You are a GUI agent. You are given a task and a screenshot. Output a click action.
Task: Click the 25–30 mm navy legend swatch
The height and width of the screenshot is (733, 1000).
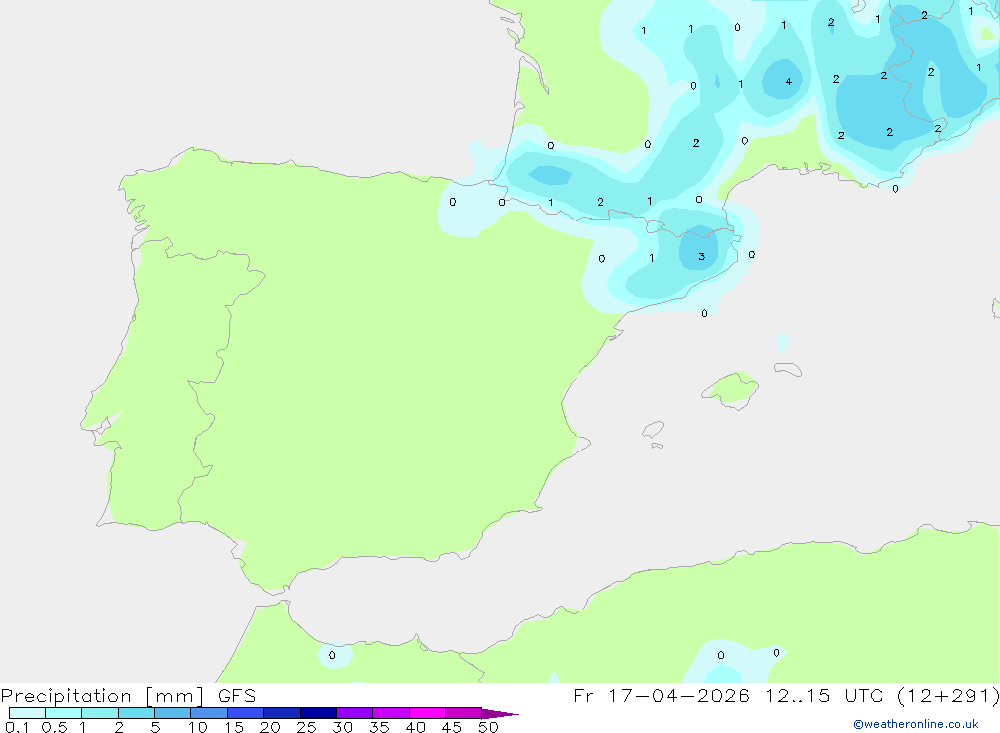coord(318,713)
